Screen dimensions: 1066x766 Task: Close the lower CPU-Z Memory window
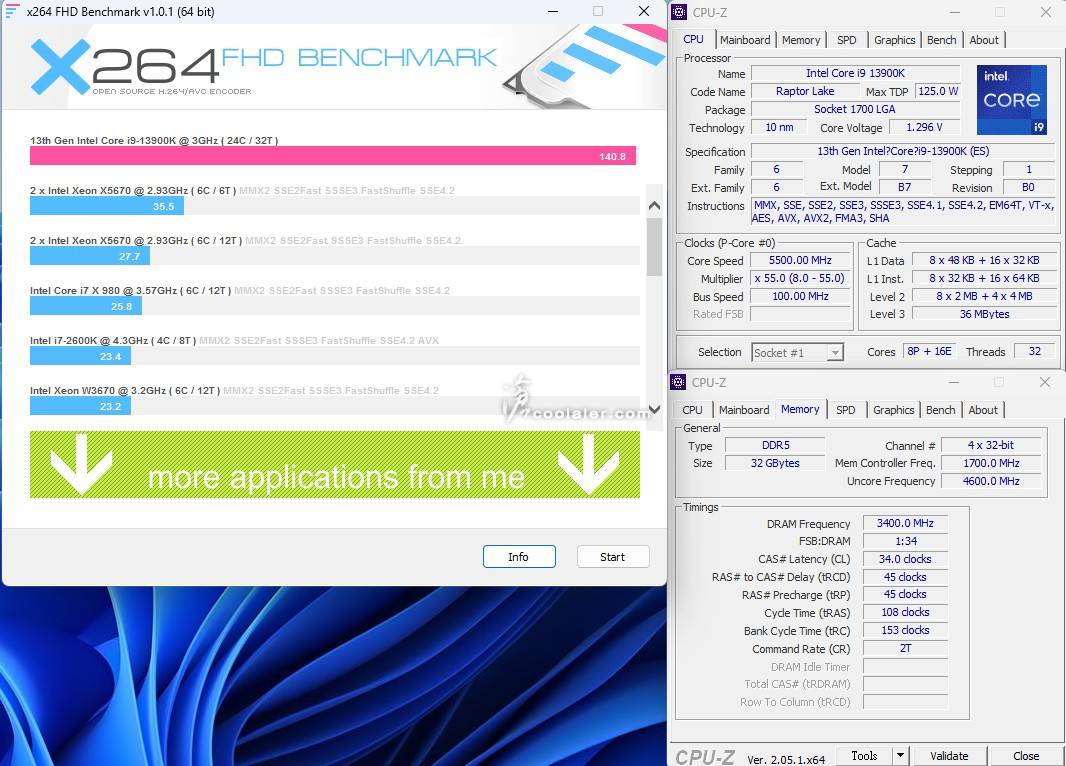point(1044,382)
